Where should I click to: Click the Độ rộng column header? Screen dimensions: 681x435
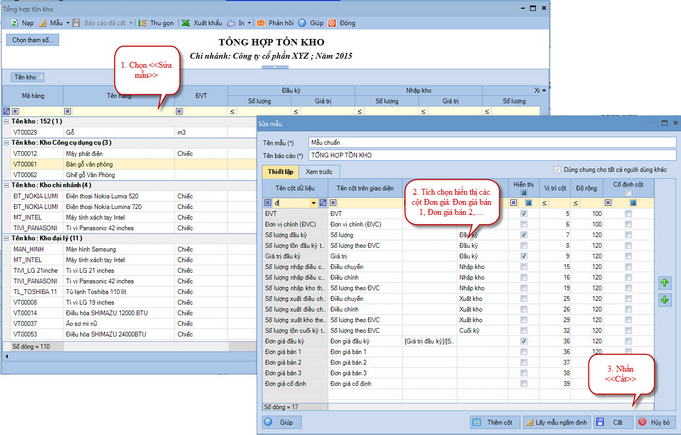click(x=587, y=188)
